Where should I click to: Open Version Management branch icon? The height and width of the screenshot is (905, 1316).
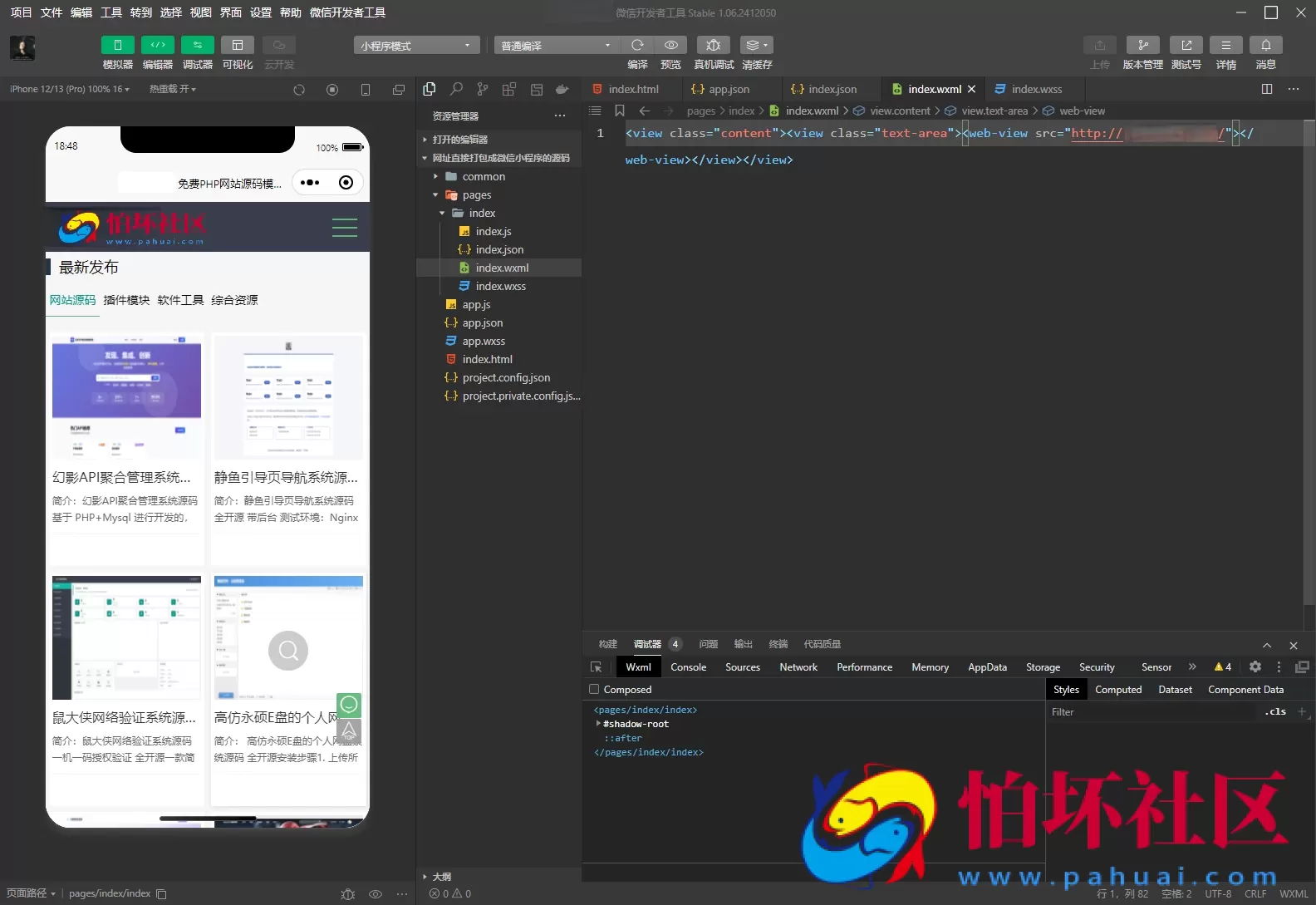[x=1142, y=45]
